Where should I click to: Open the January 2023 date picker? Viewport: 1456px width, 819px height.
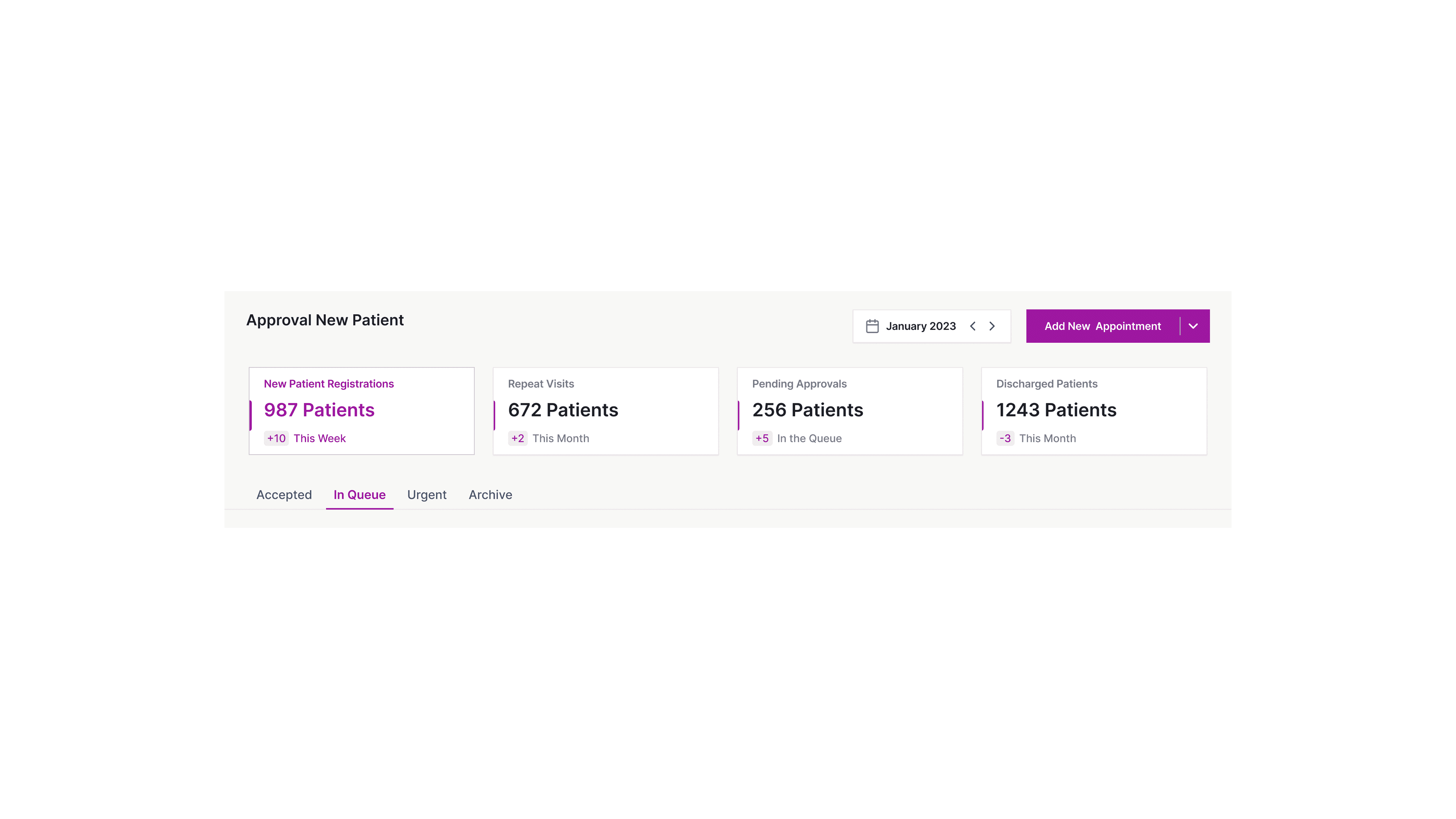pos(921,326)
